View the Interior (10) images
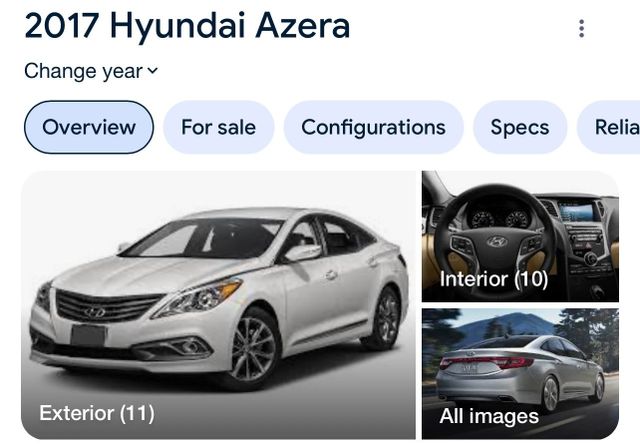Screen dimensions: 640x447 pyautogui.click(x=520, y=236)
